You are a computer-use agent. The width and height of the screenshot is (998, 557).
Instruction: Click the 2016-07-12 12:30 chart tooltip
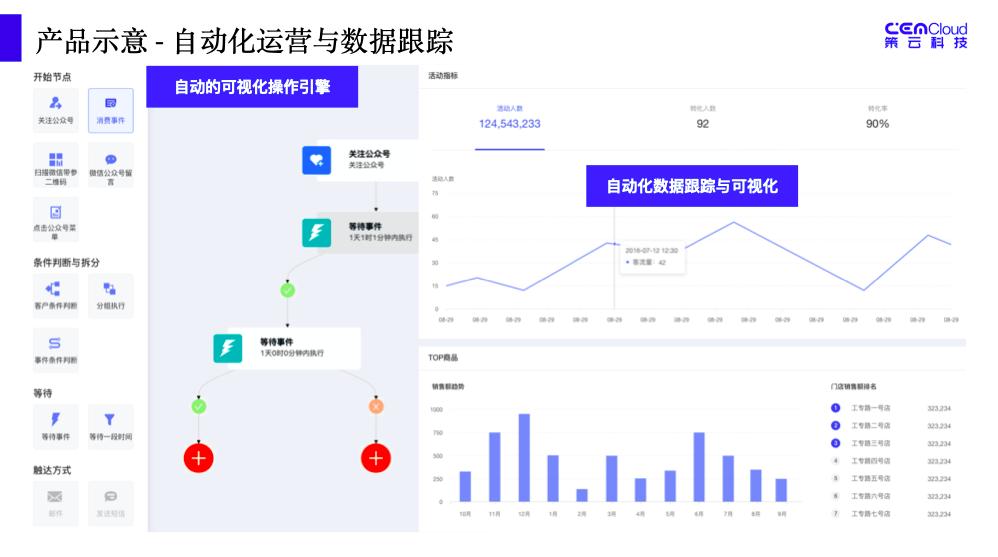(652, 257)
